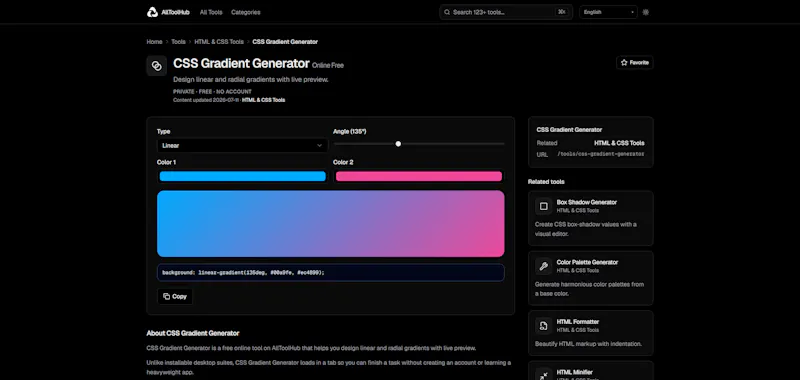
Task: Click the CSS Gradient Generator current breadcrumb
Action: (x=285, y=42)
